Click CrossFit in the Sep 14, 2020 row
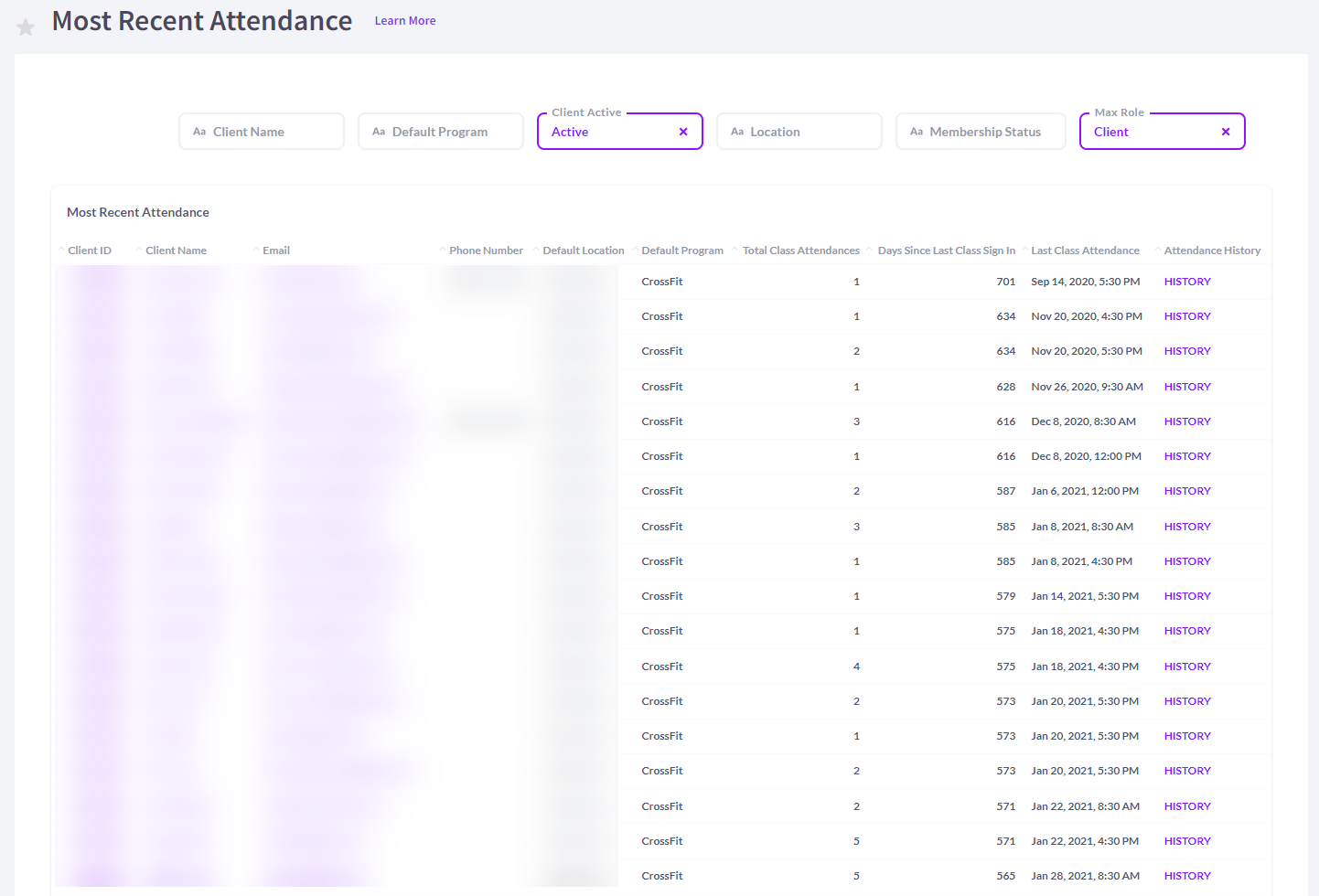Screen dimensions: 1319x896 pos(662,282)
